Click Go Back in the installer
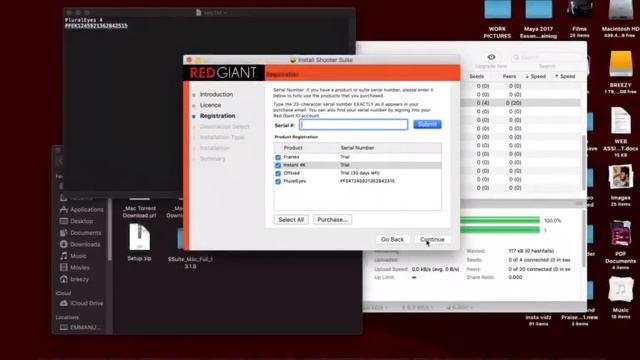 [x=392, y=240]
